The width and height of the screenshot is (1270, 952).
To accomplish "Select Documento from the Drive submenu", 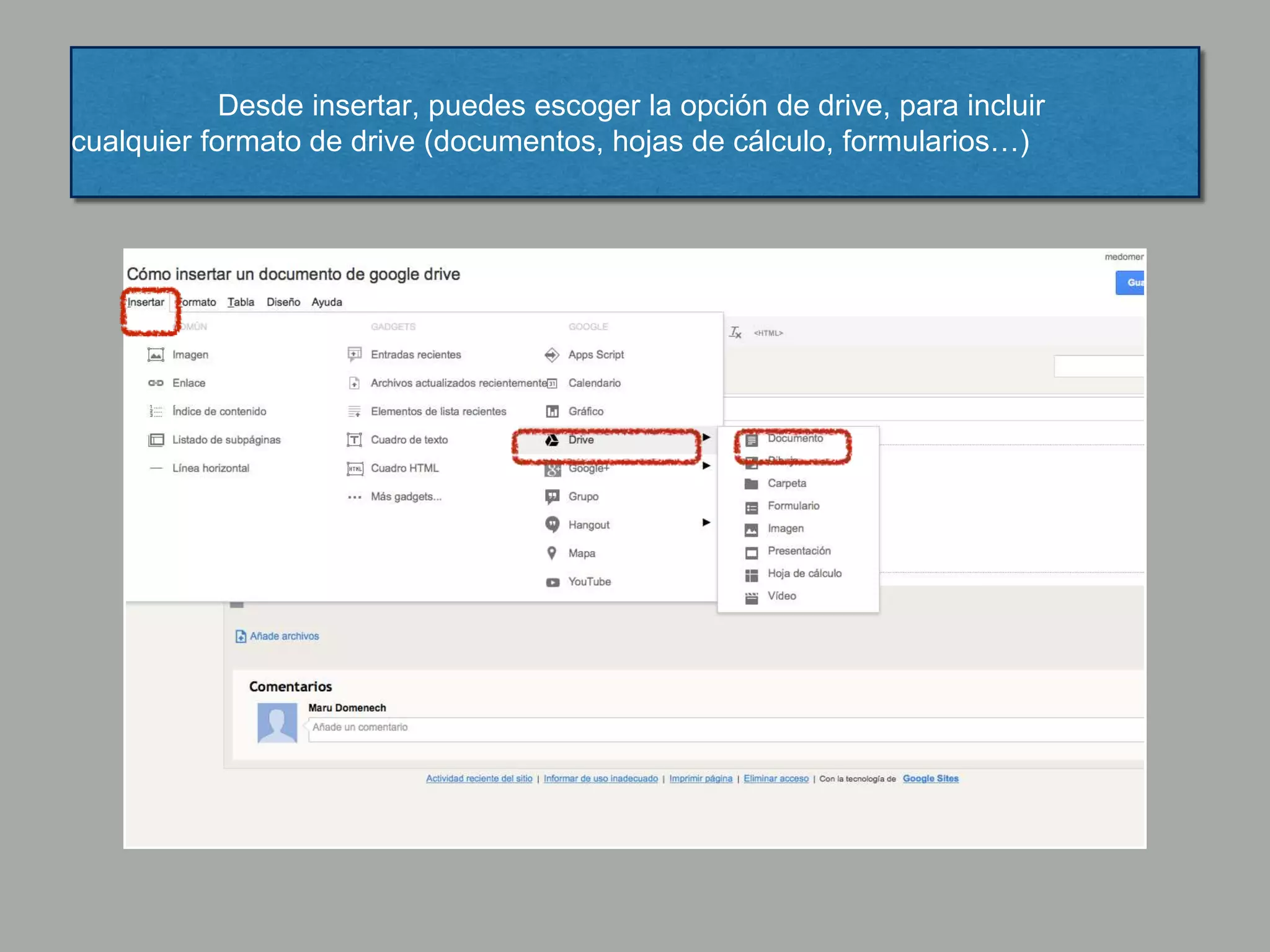I will coord(795,438).
